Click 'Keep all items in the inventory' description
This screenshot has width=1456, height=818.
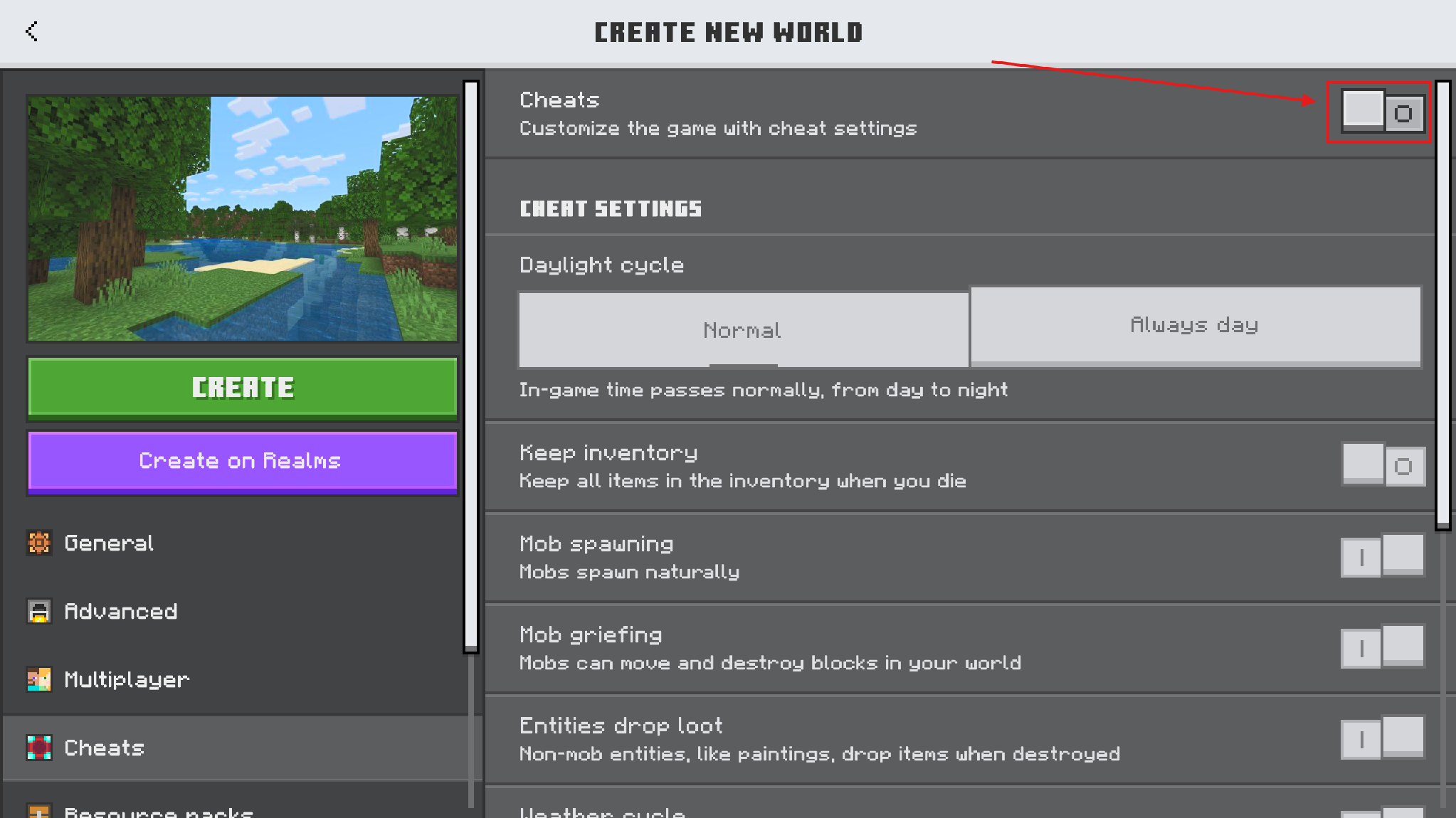pyautogui.click(x=742, y=481)
